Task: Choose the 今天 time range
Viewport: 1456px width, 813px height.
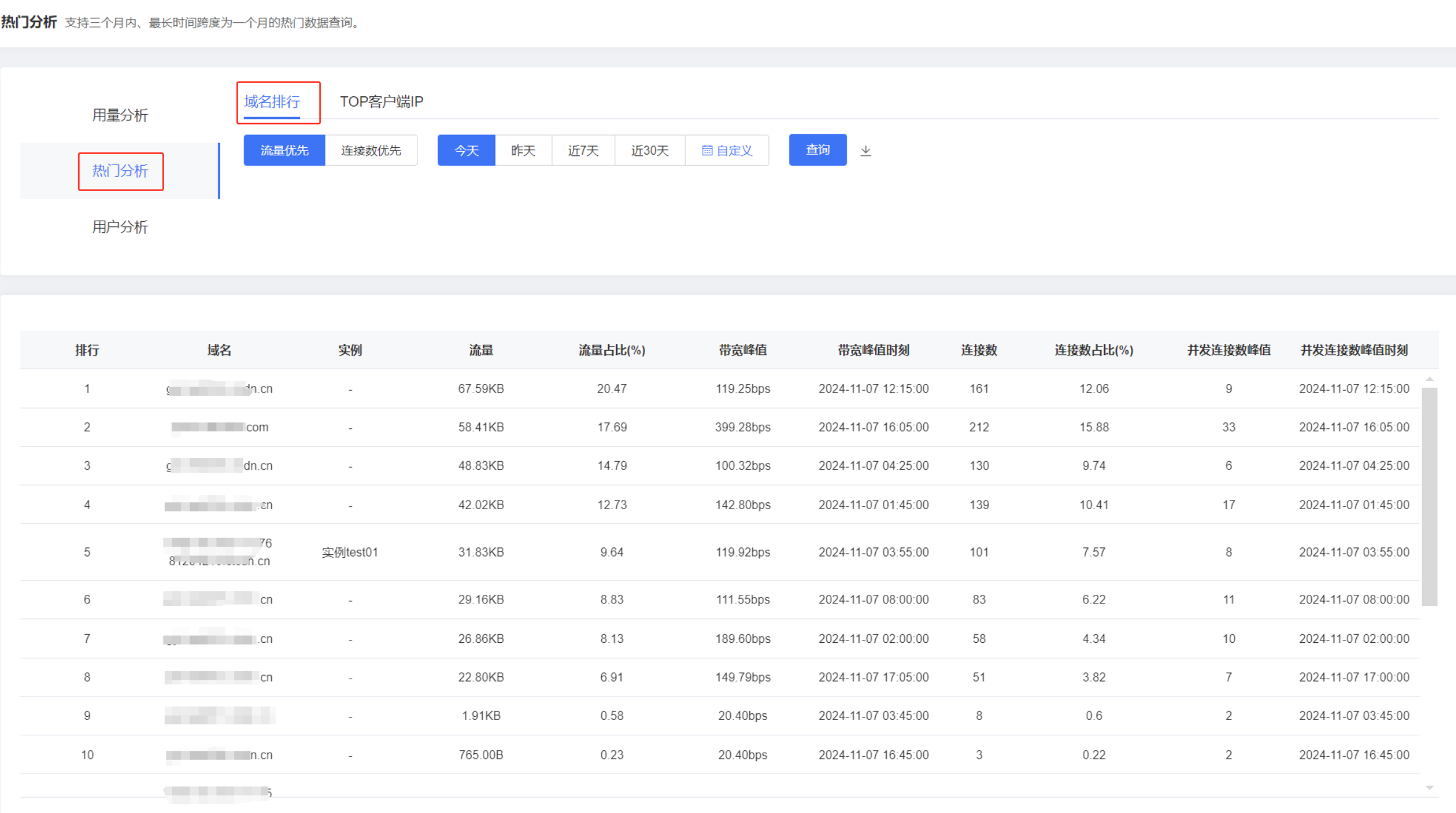Action: coord(466,150)
